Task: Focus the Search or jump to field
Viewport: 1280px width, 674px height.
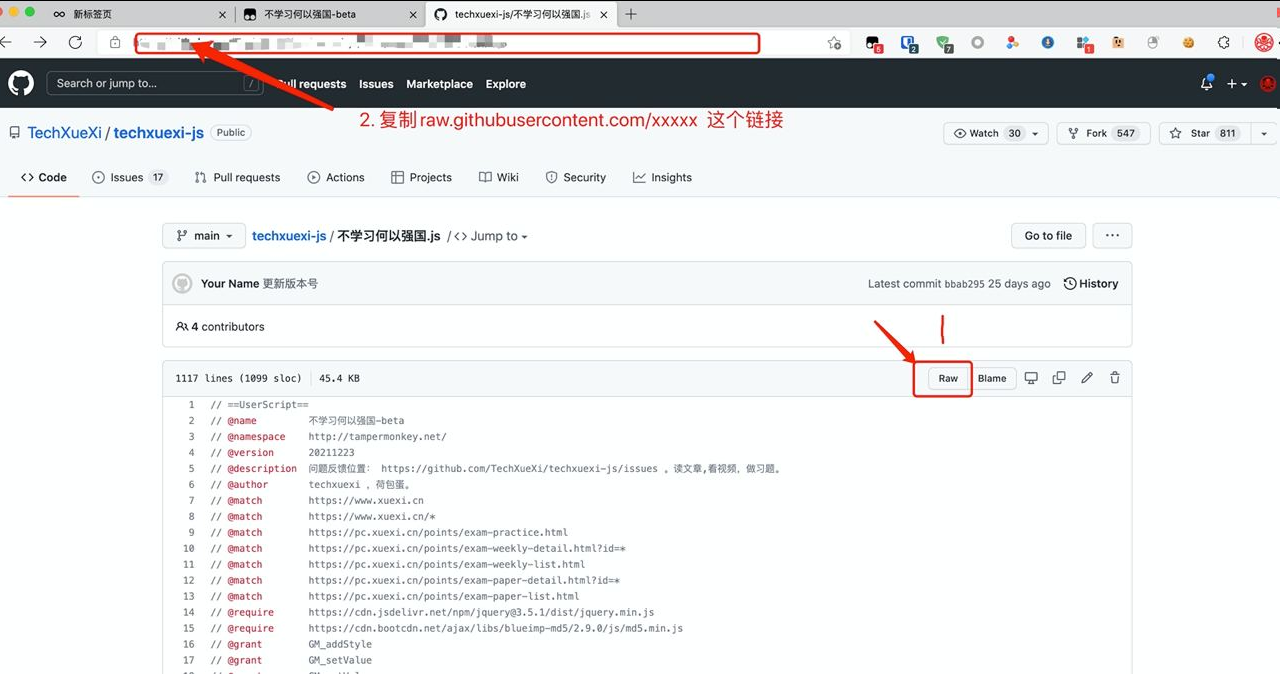Action: point(155,84)
